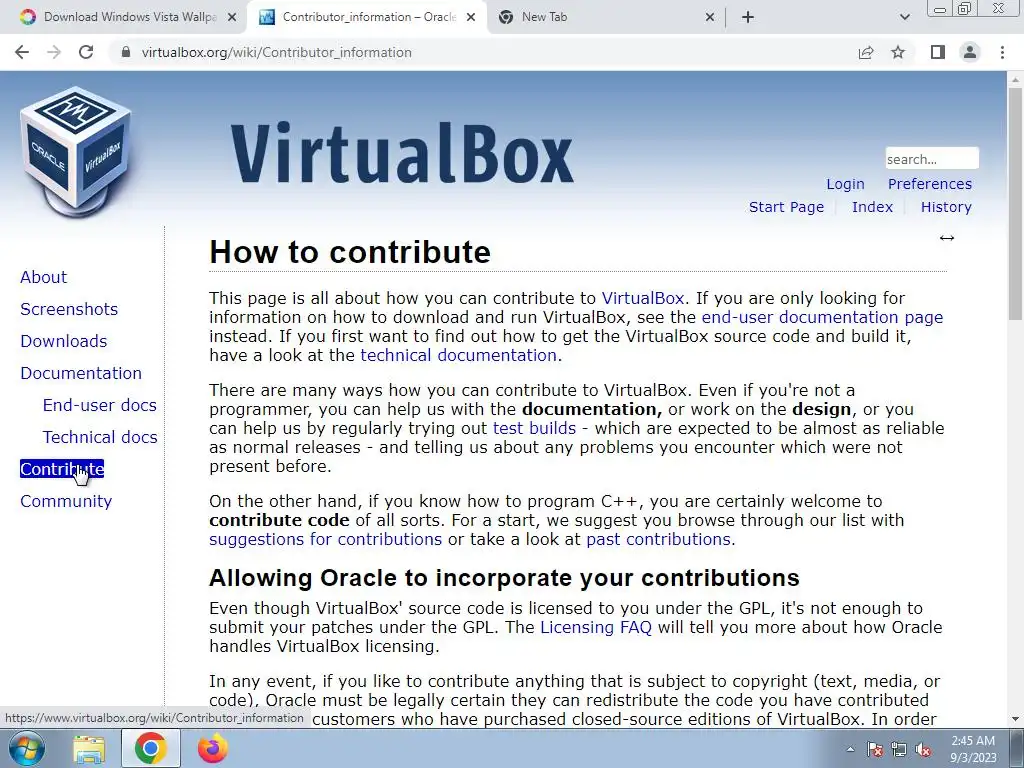Open the side panel icon

pyautogui.click(x=938, y=52)
